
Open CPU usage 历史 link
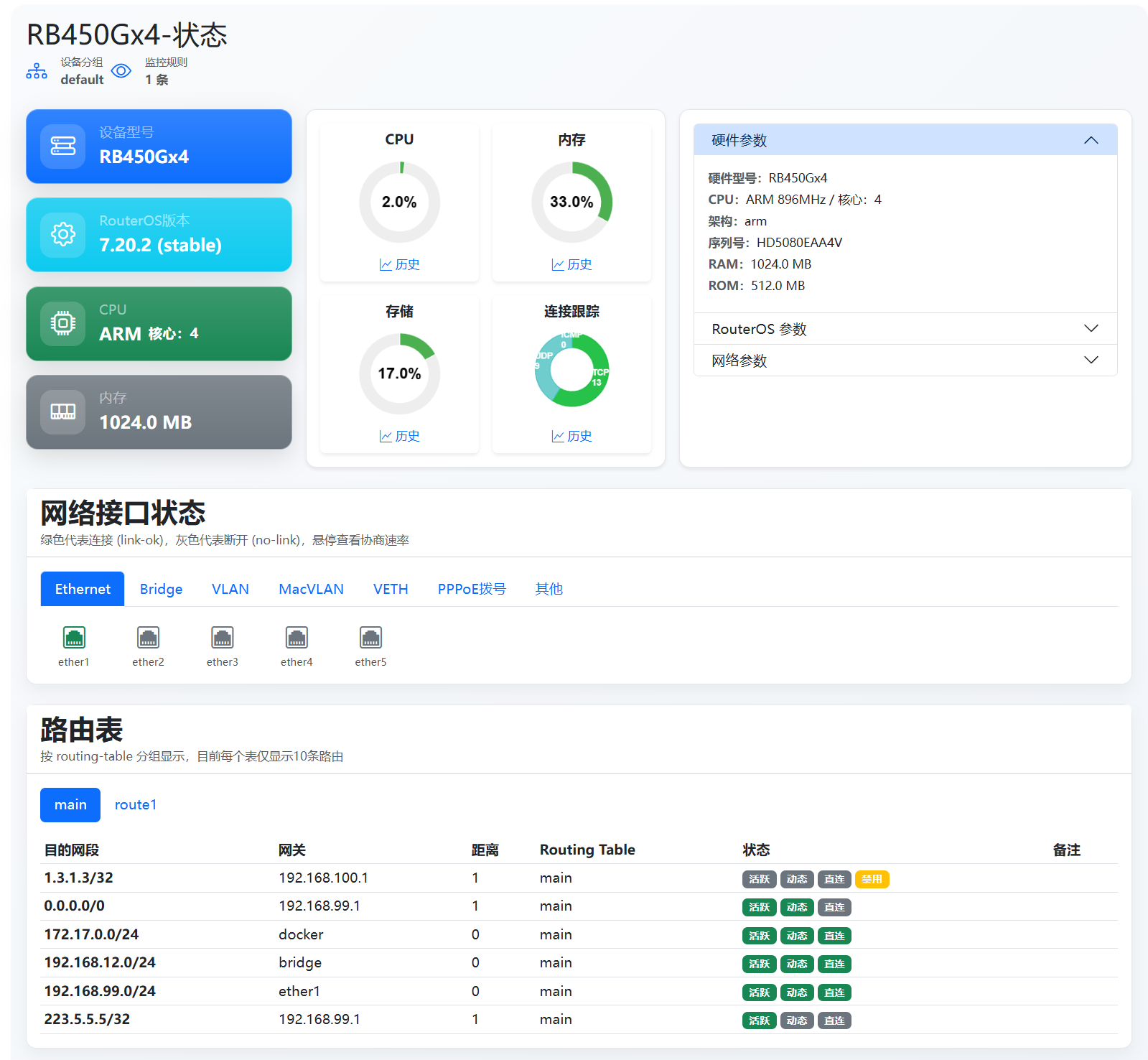pos(400,264)
